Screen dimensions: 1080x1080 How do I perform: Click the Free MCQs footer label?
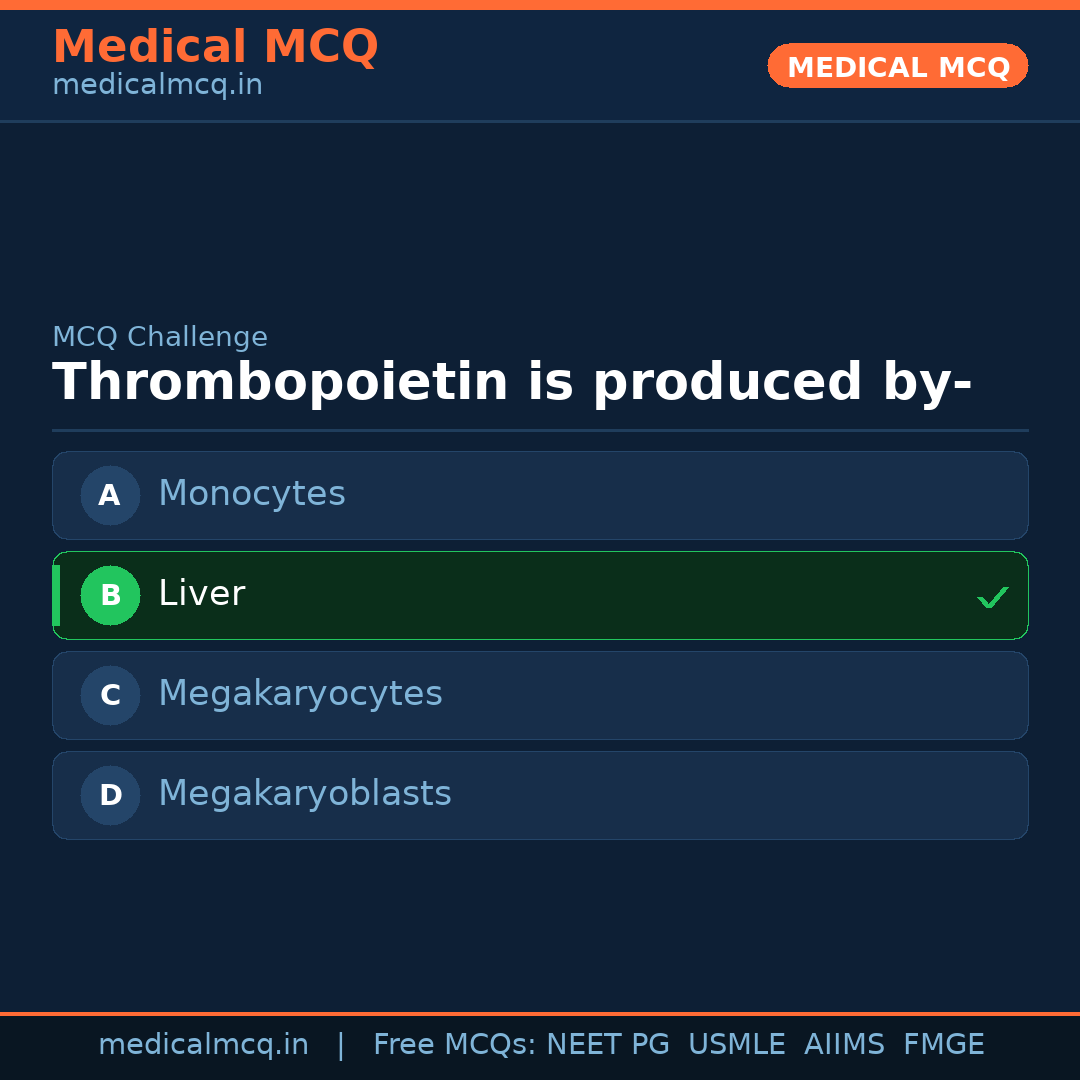(454, 1045)
